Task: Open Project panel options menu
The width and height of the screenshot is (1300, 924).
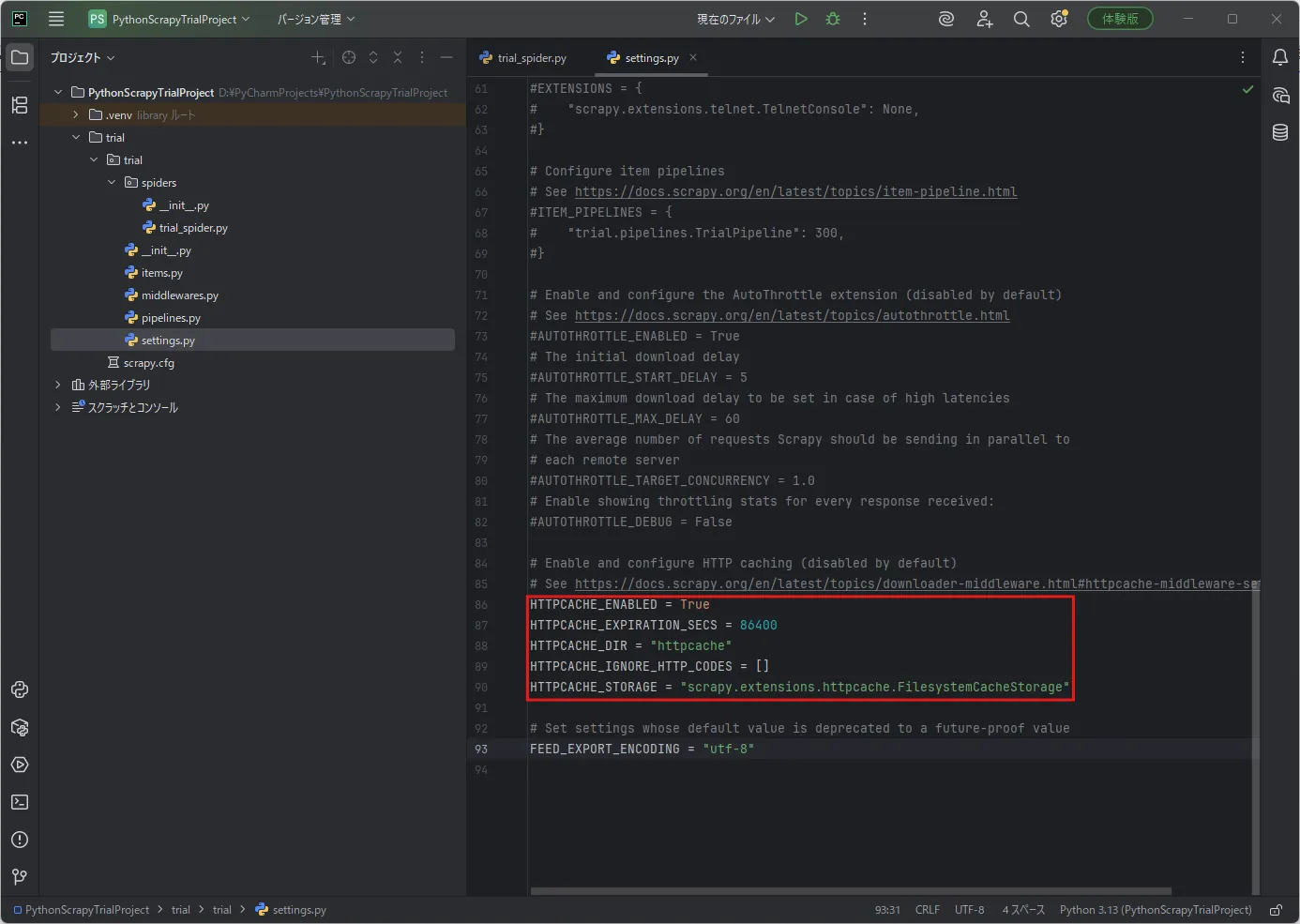Action: (x=422, y=57)
